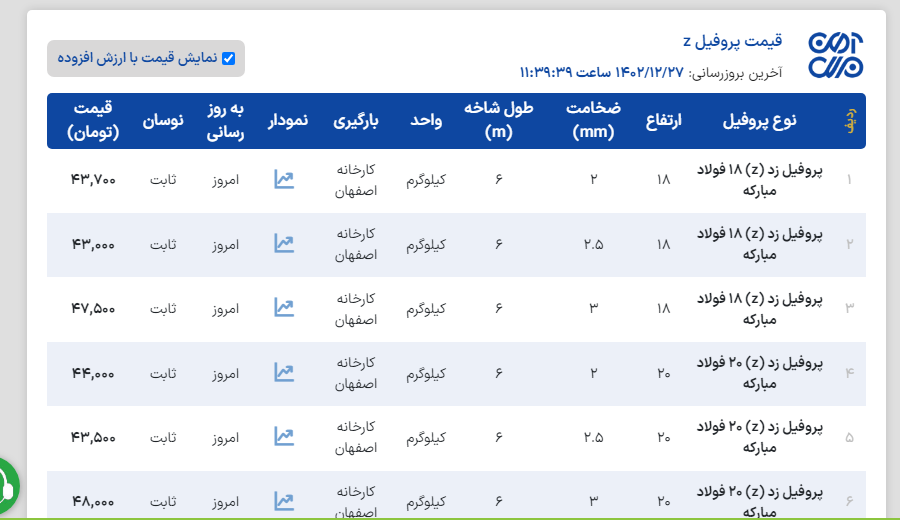The image size is (900, 520).
Task: Show chart icon for row 4 (Z 20, 2 mm)
Action: click(284, 373)
